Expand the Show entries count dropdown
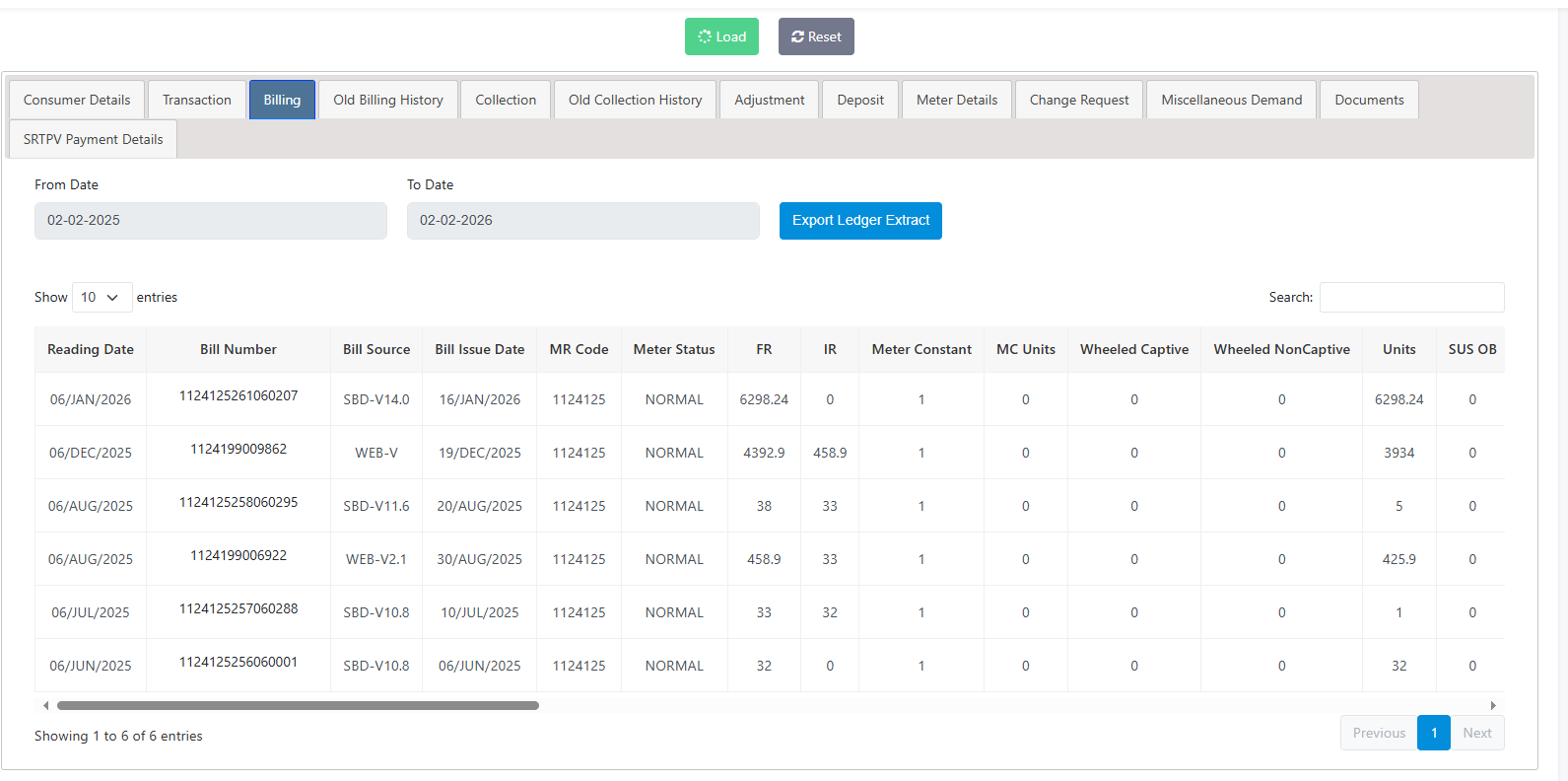Screen dimensions: 1568x781 click(102, 297)
